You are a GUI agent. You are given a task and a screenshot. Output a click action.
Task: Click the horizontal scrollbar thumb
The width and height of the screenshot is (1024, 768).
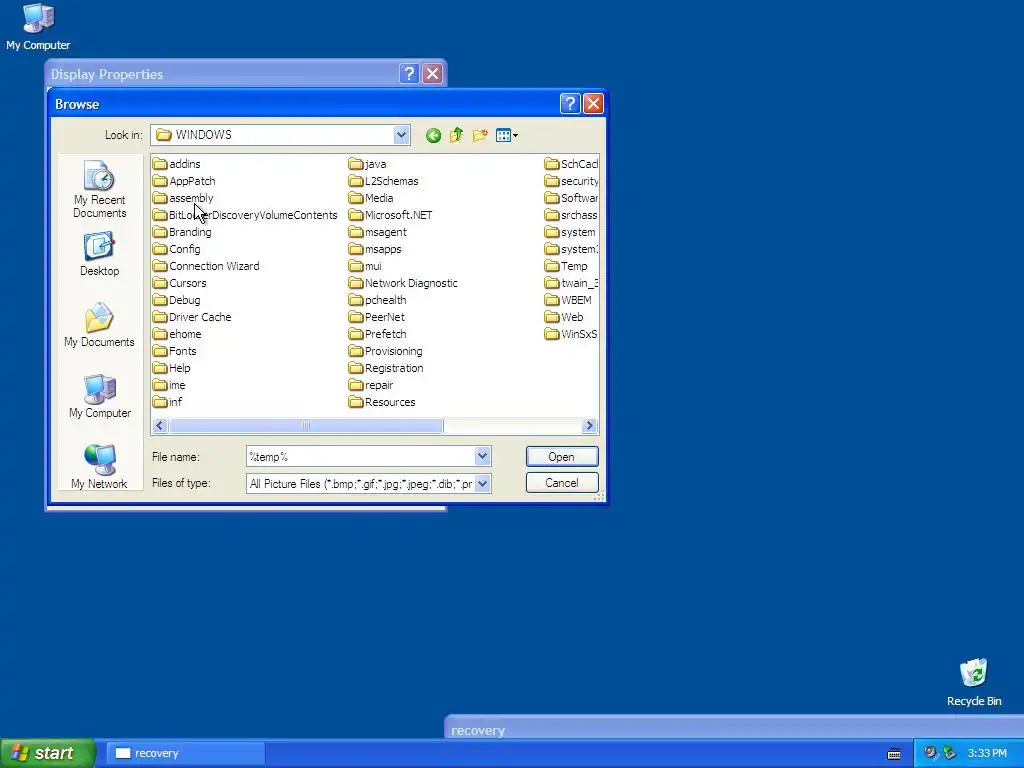306,426
